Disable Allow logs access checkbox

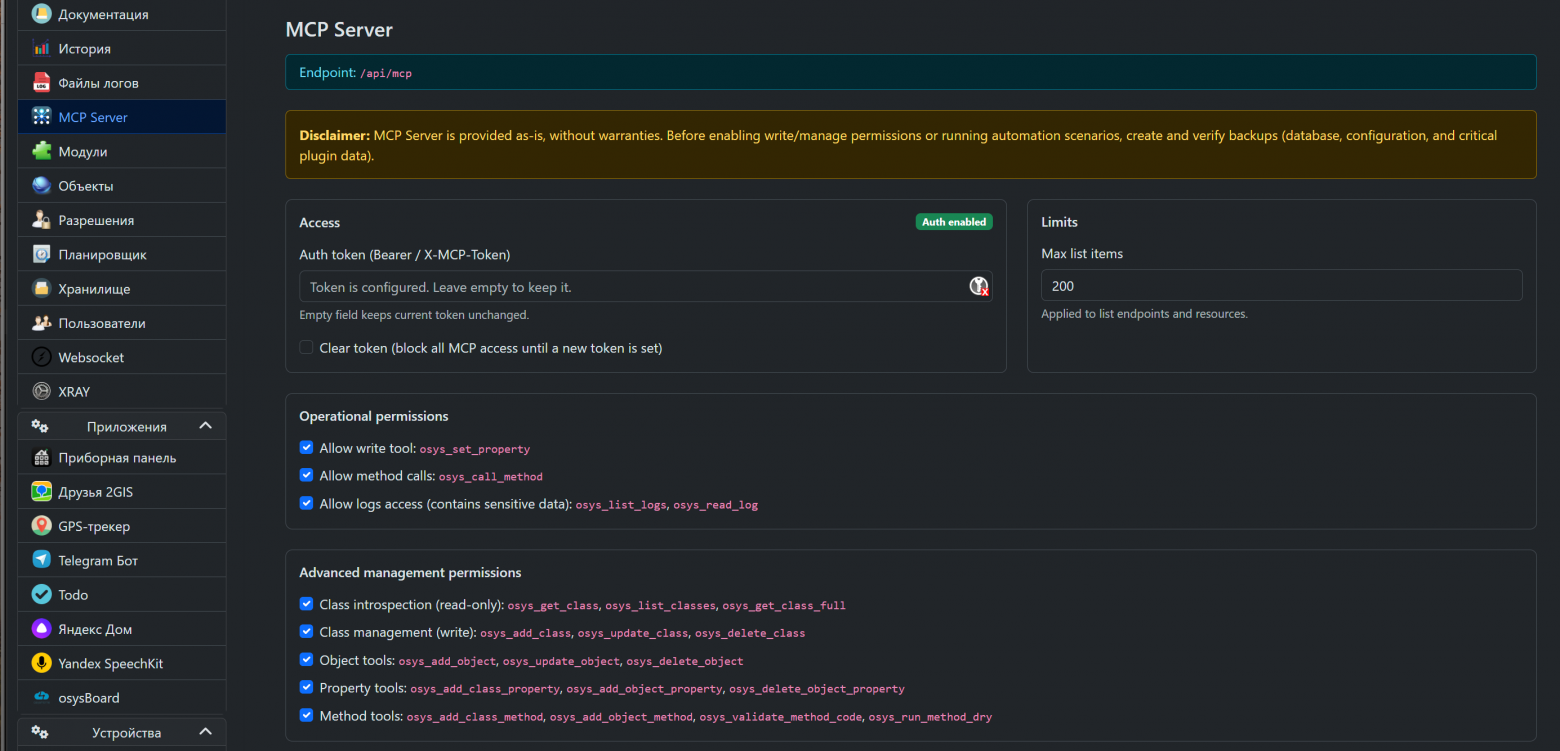coord(307,504)
